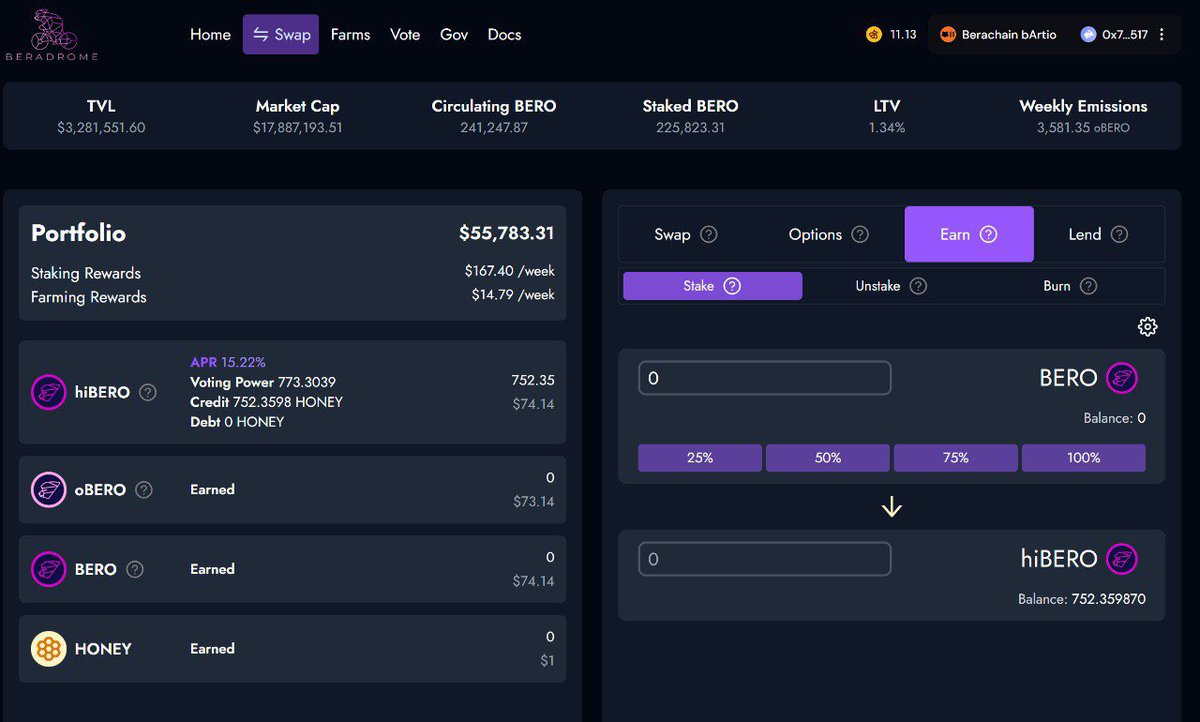
Task: Open help icon next to BERO in portfolio
Action: tap(135, 569)
